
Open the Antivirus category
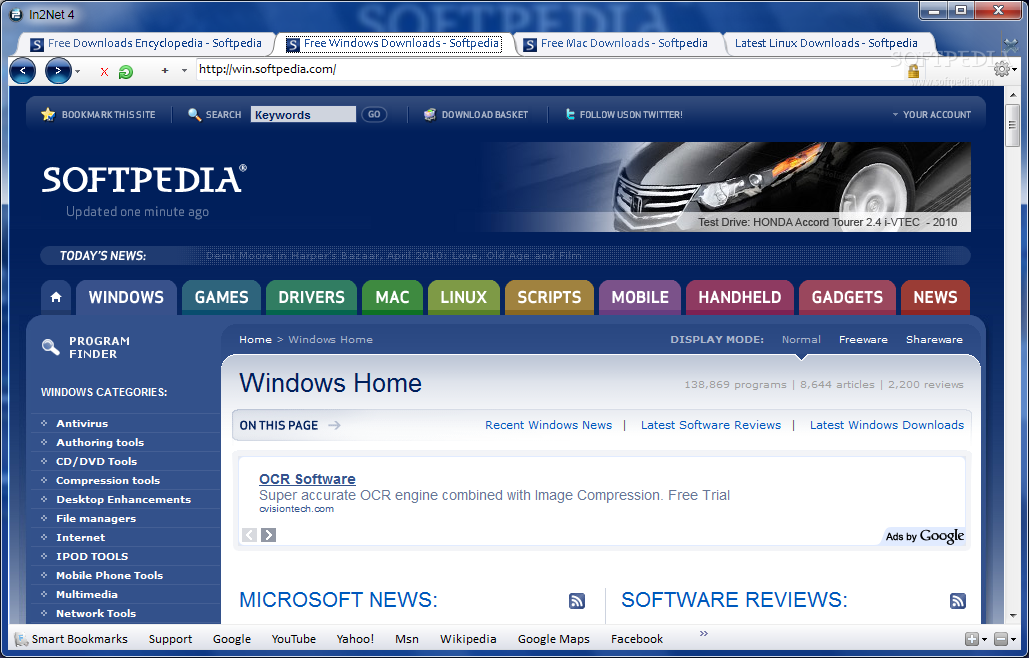82,424
